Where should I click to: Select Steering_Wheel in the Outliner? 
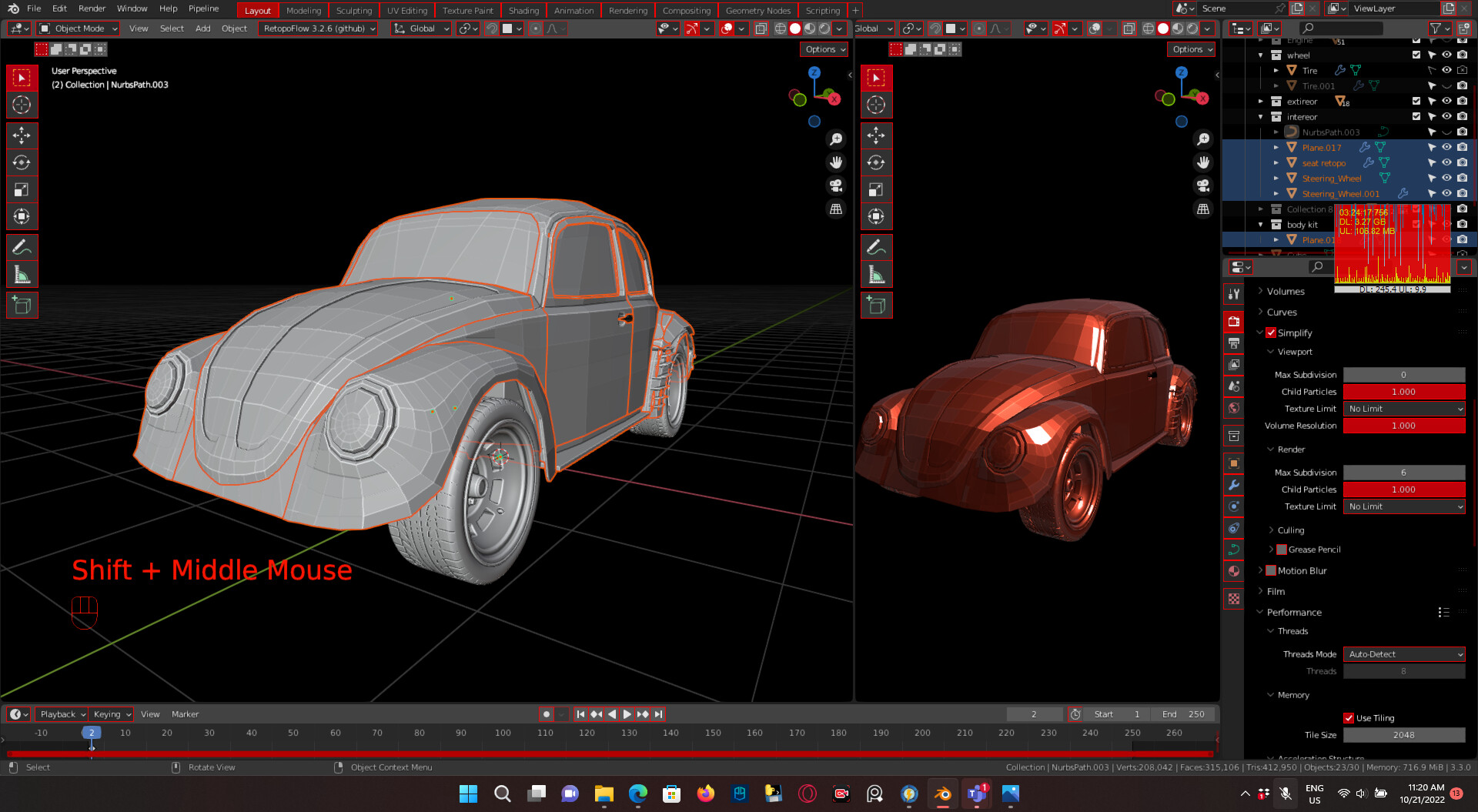(1332, 178)
